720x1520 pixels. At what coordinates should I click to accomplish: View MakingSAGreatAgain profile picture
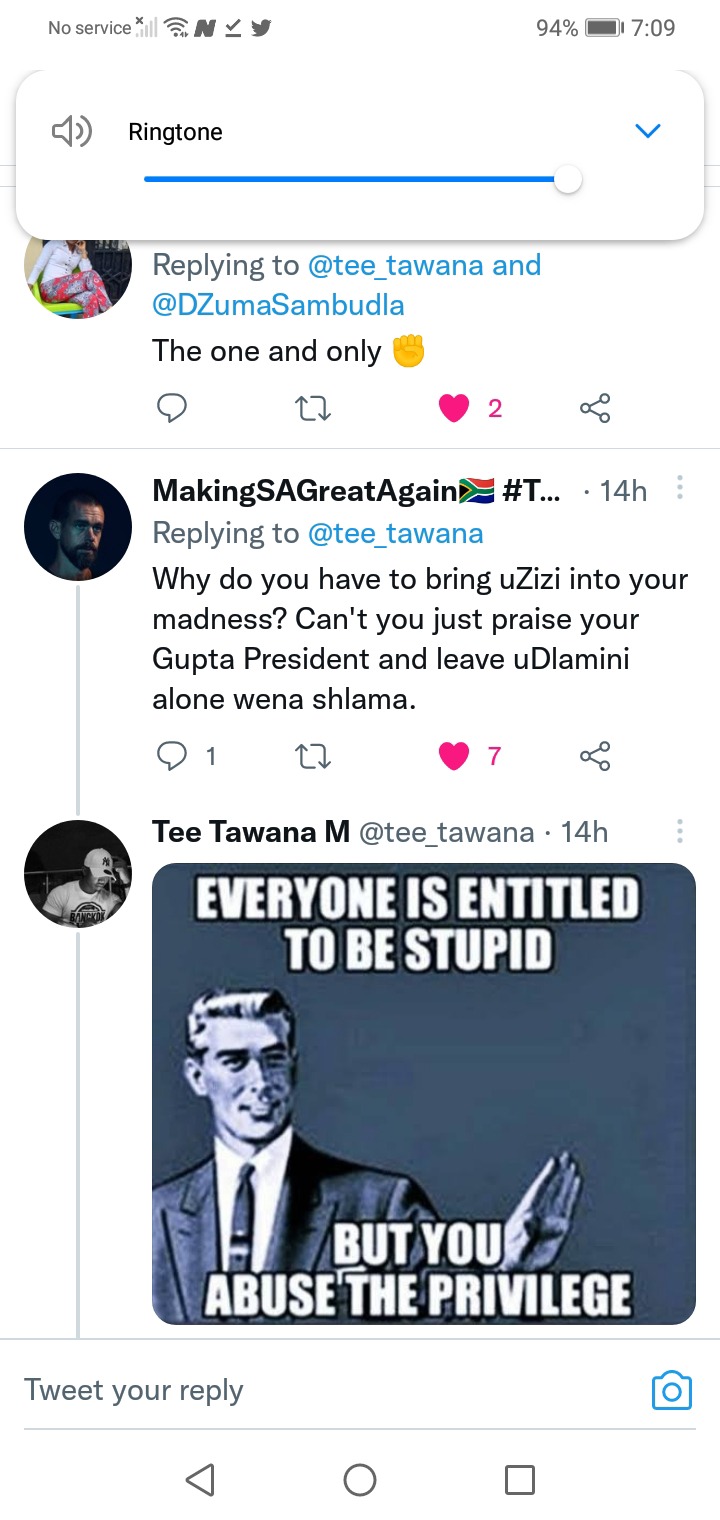pos(78,527)
